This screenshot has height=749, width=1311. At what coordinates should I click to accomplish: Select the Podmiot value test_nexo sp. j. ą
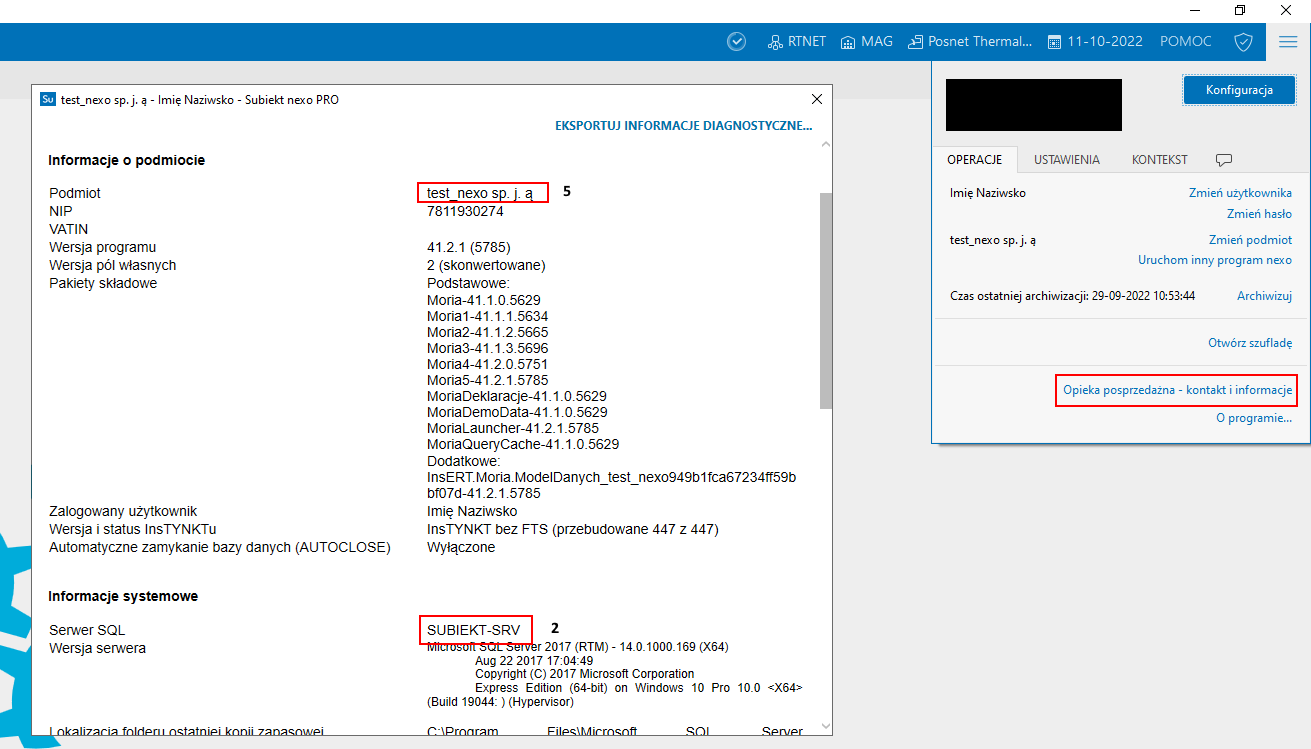coord(480,193)
